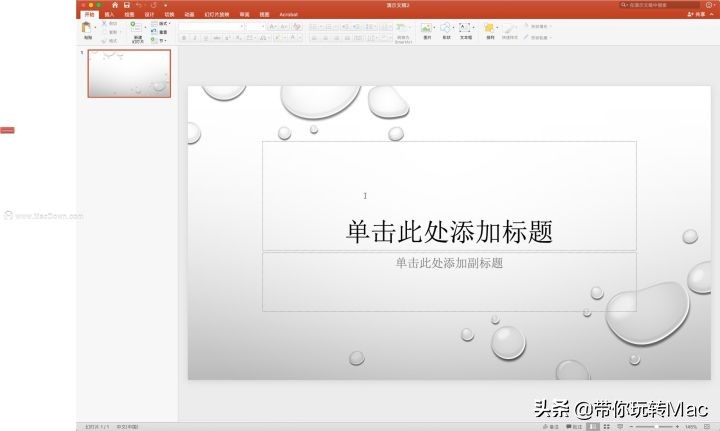
Task: Toggle Italic formatting
Action: (195, 38)
